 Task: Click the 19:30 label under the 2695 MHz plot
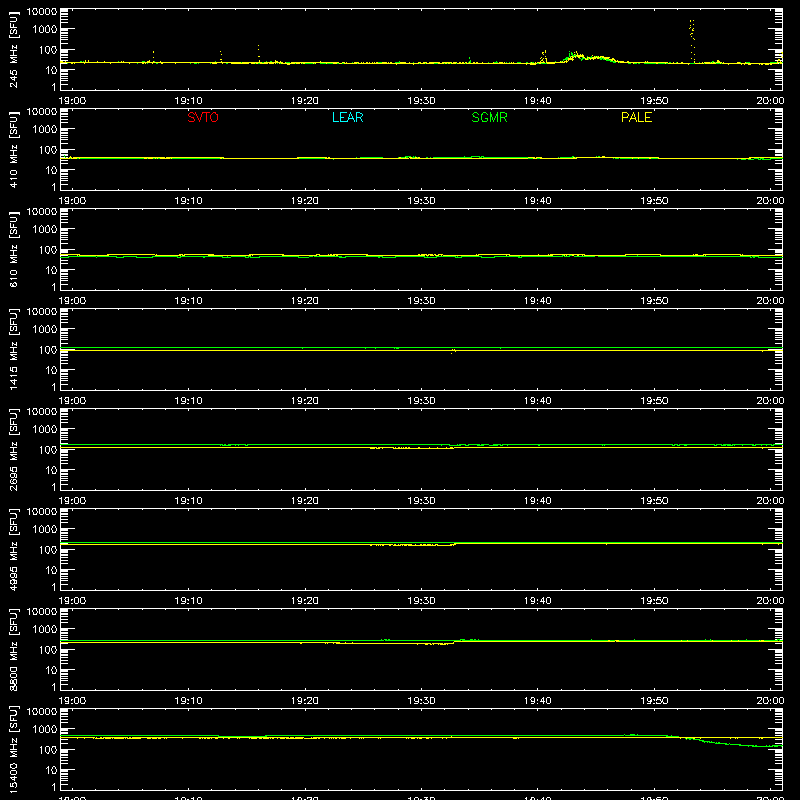421,501
